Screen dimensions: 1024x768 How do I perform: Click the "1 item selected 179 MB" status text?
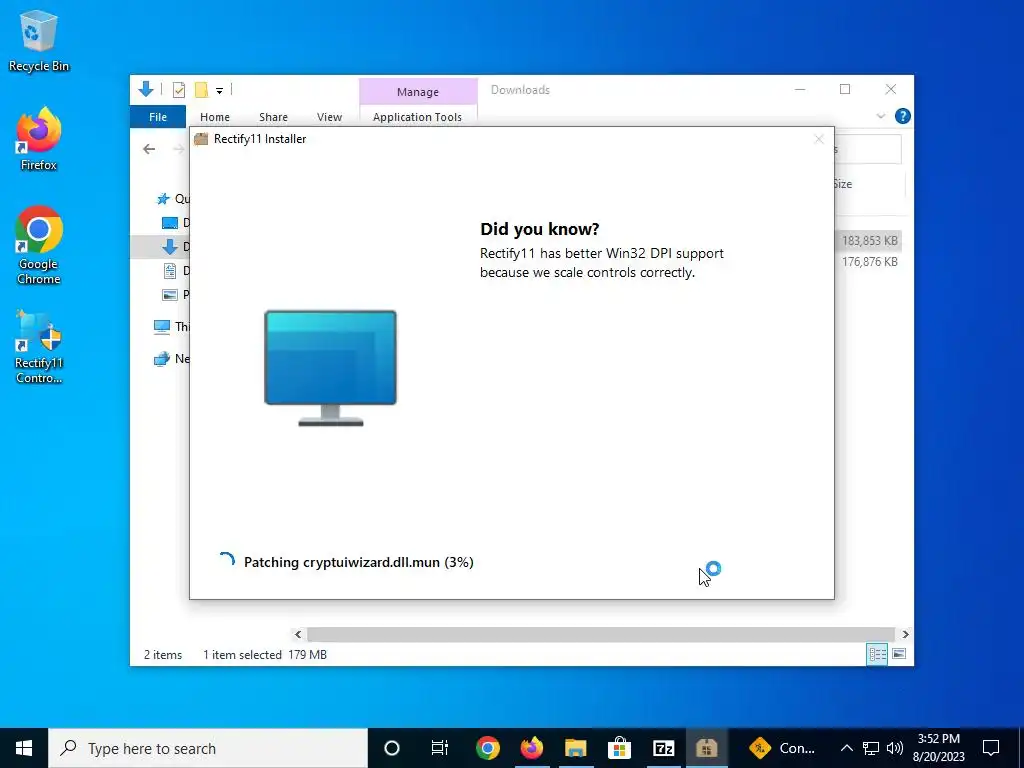[264, 654]
